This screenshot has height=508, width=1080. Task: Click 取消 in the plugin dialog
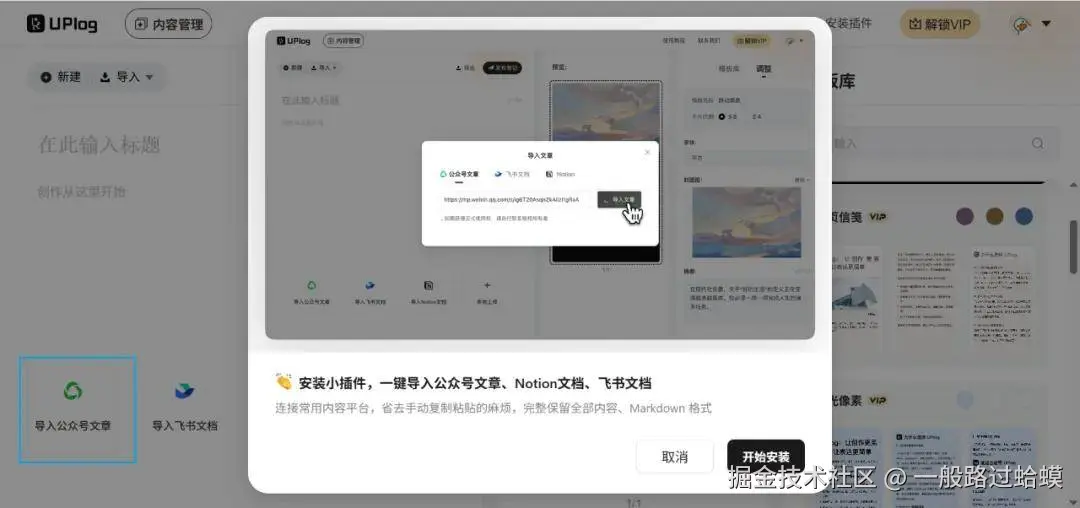pos(674,457)
